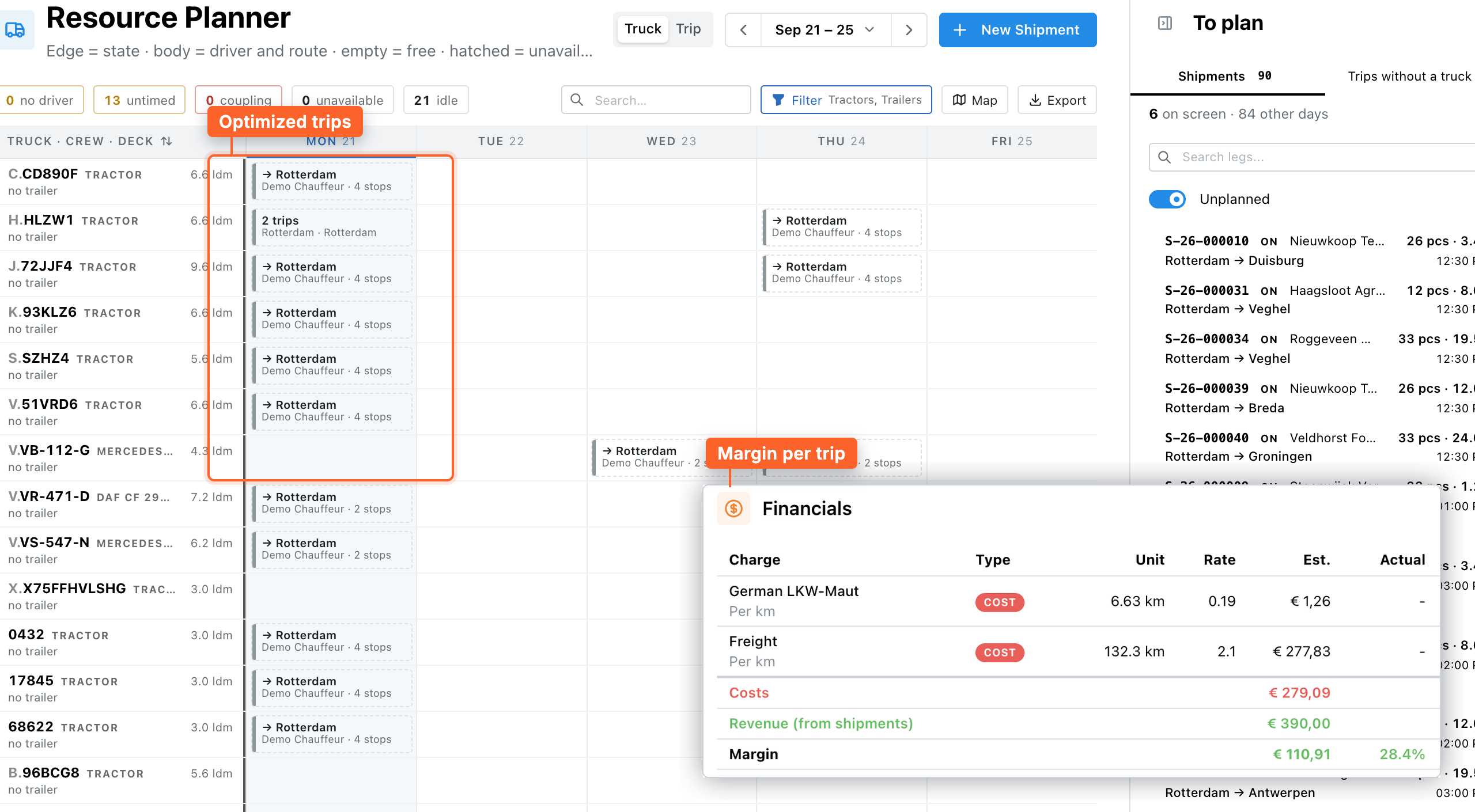Collapse the To plan panel icon
The image size is (1475, 812).
pos(1165,23)
